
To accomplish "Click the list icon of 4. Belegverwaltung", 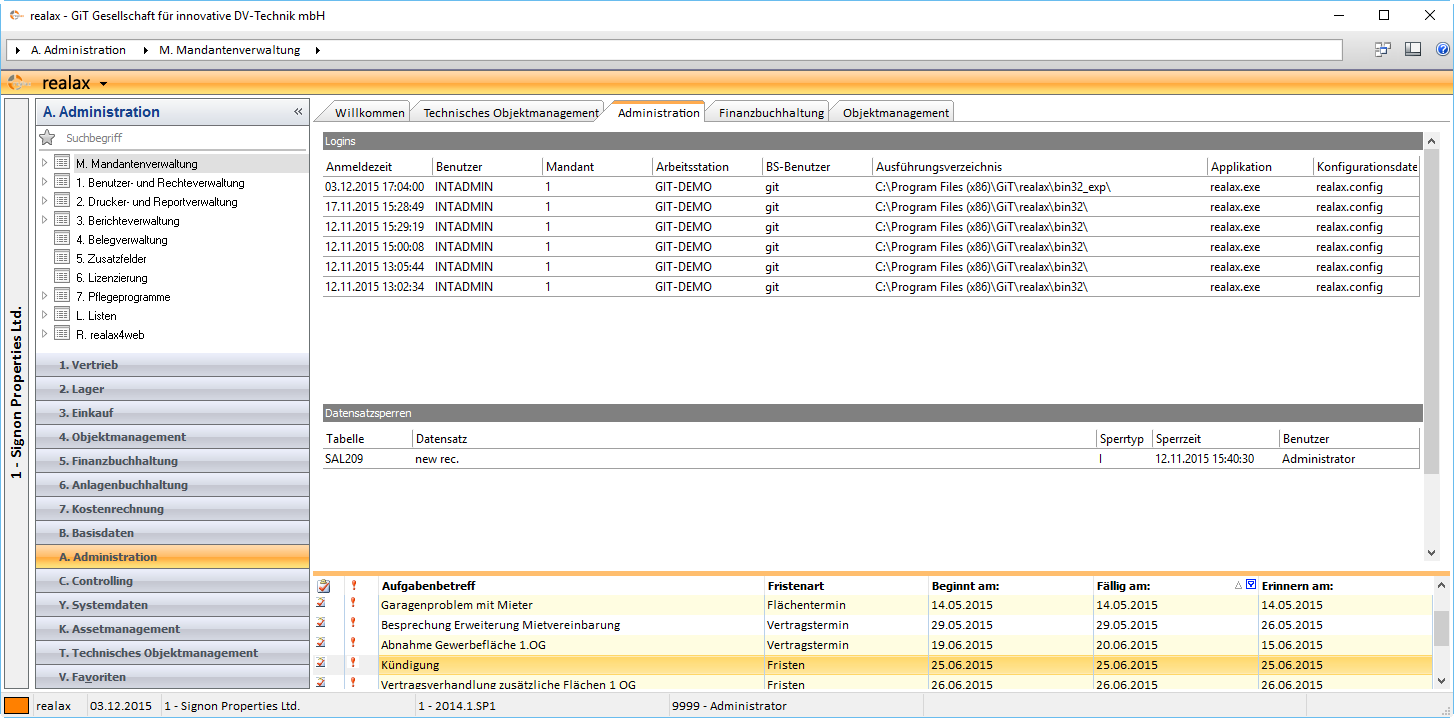I will coord(62,239).
